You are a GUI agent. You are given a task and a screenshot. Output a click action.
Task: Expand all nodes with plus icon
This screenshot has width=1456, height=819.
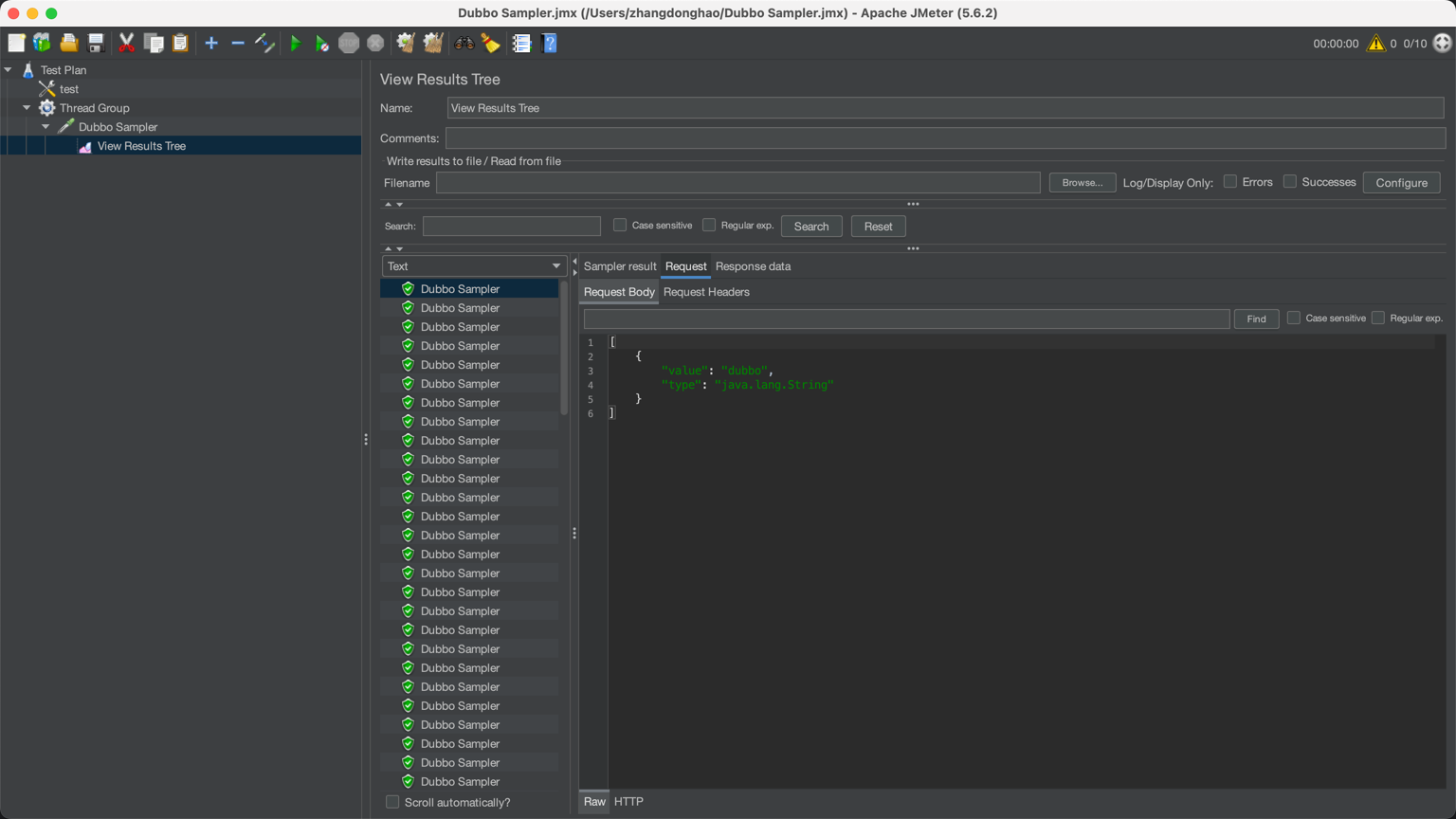(211, 43)
